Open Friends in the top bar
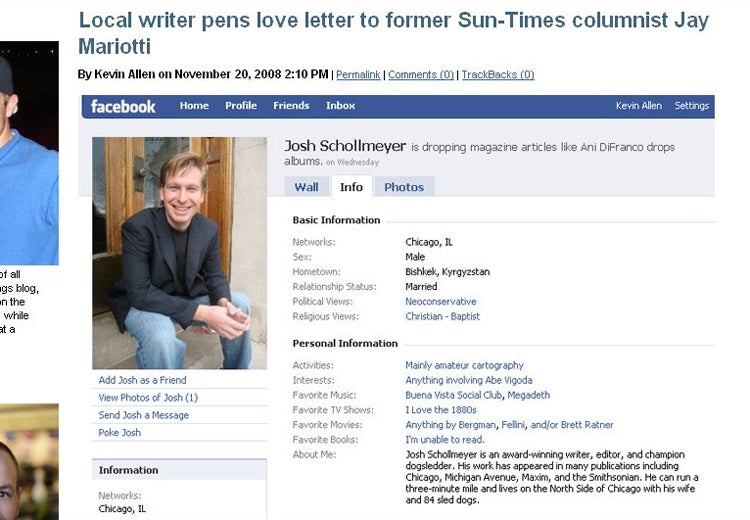The image size is (750, 520). click(291, 106)
